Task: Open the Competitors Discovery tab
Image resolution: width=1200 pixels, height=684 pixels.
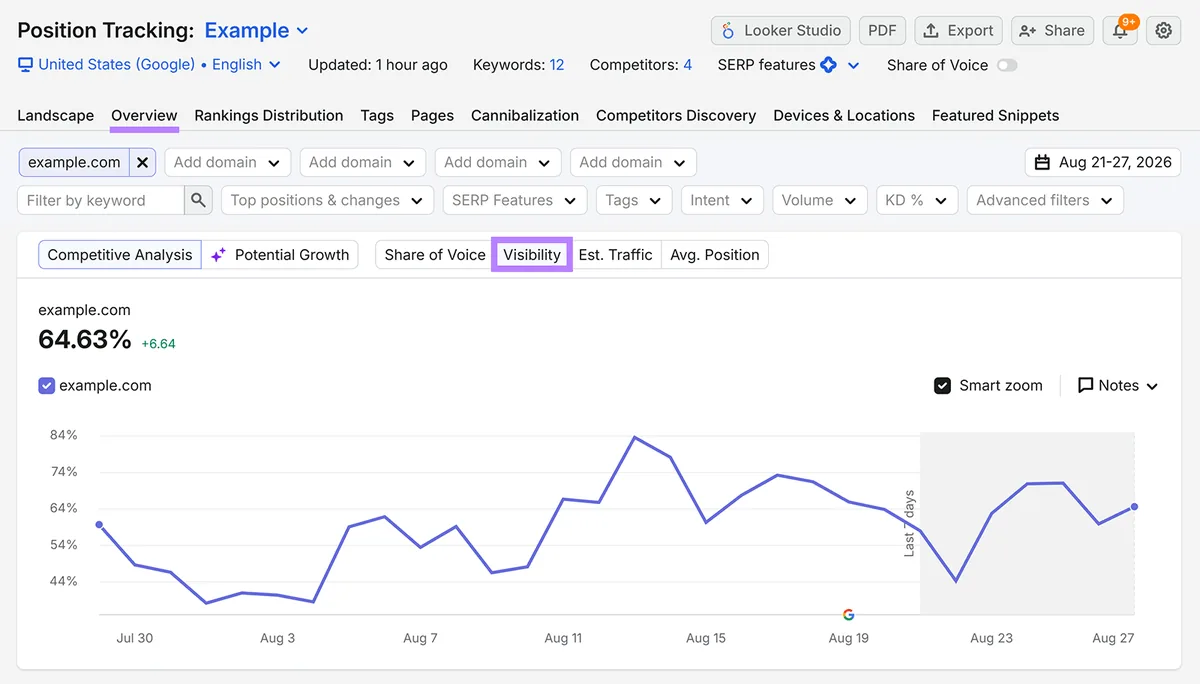Action: (676, 115)
